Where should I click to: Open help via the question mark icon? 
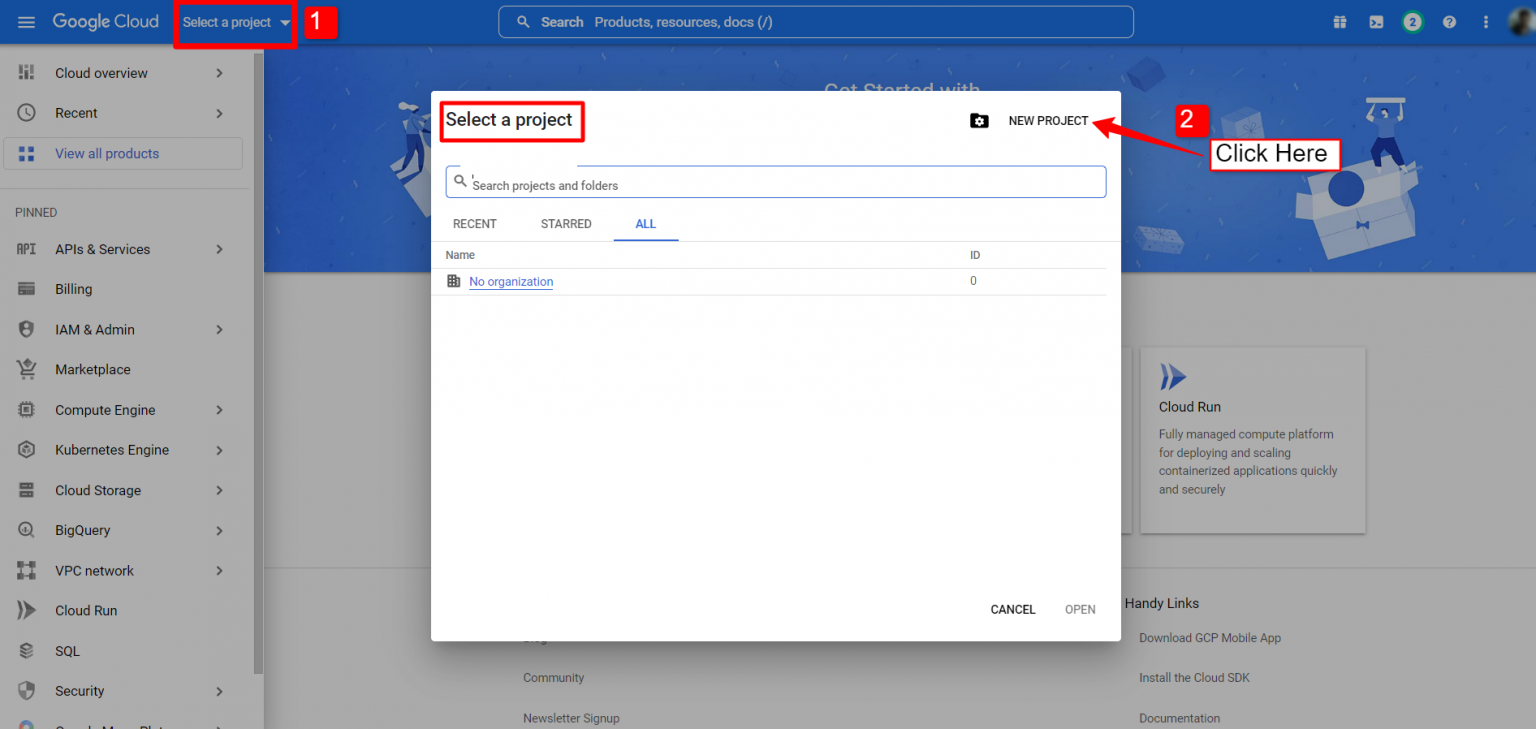point(1449,21)
